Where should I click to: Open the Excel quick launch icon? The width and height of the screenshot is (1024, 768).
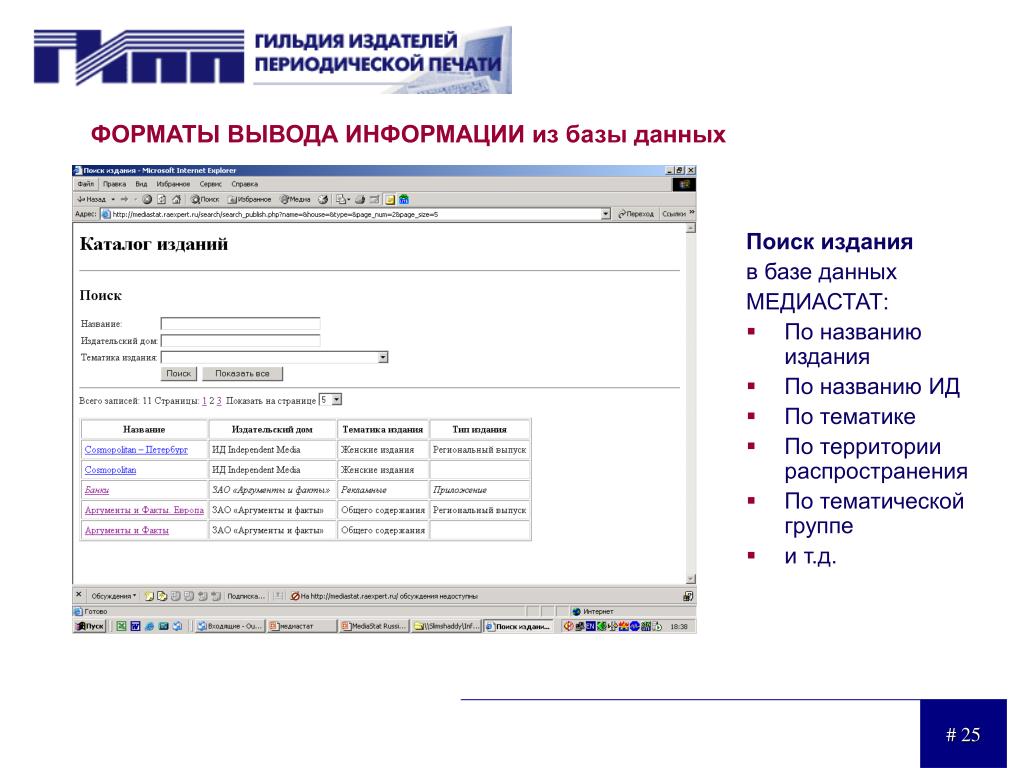click(121, 626)
